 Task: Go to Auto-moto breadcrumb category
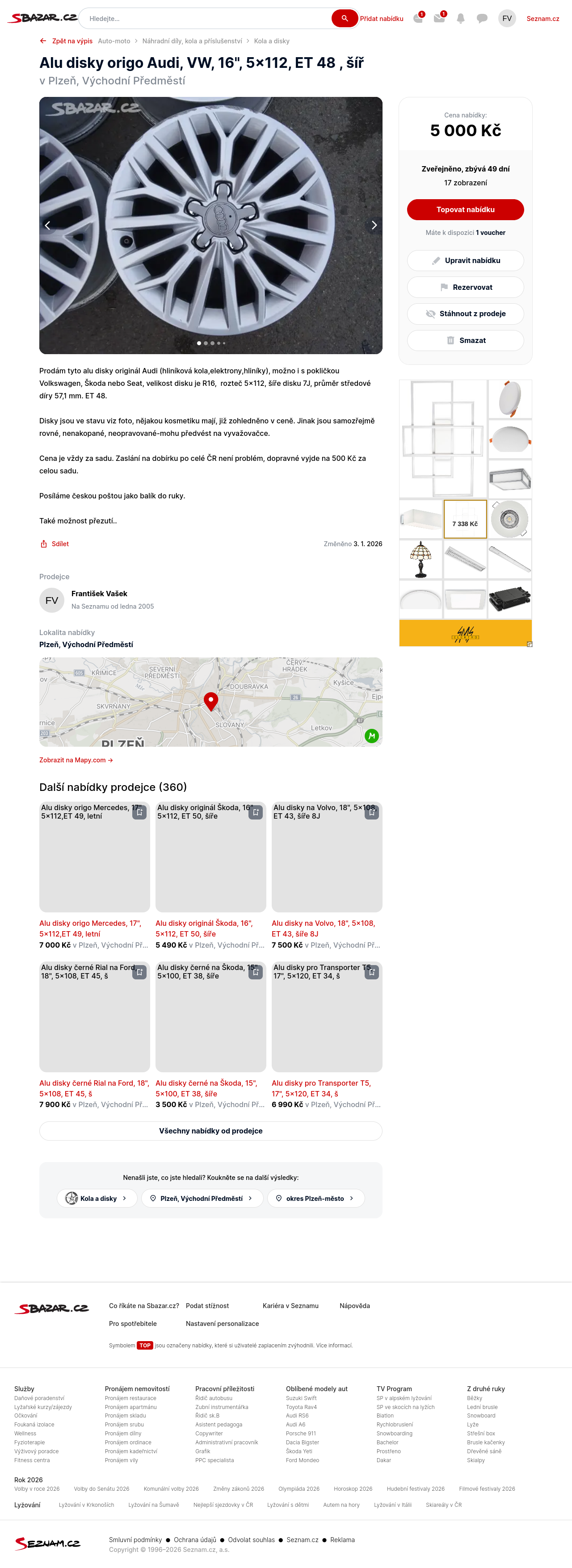114,41
